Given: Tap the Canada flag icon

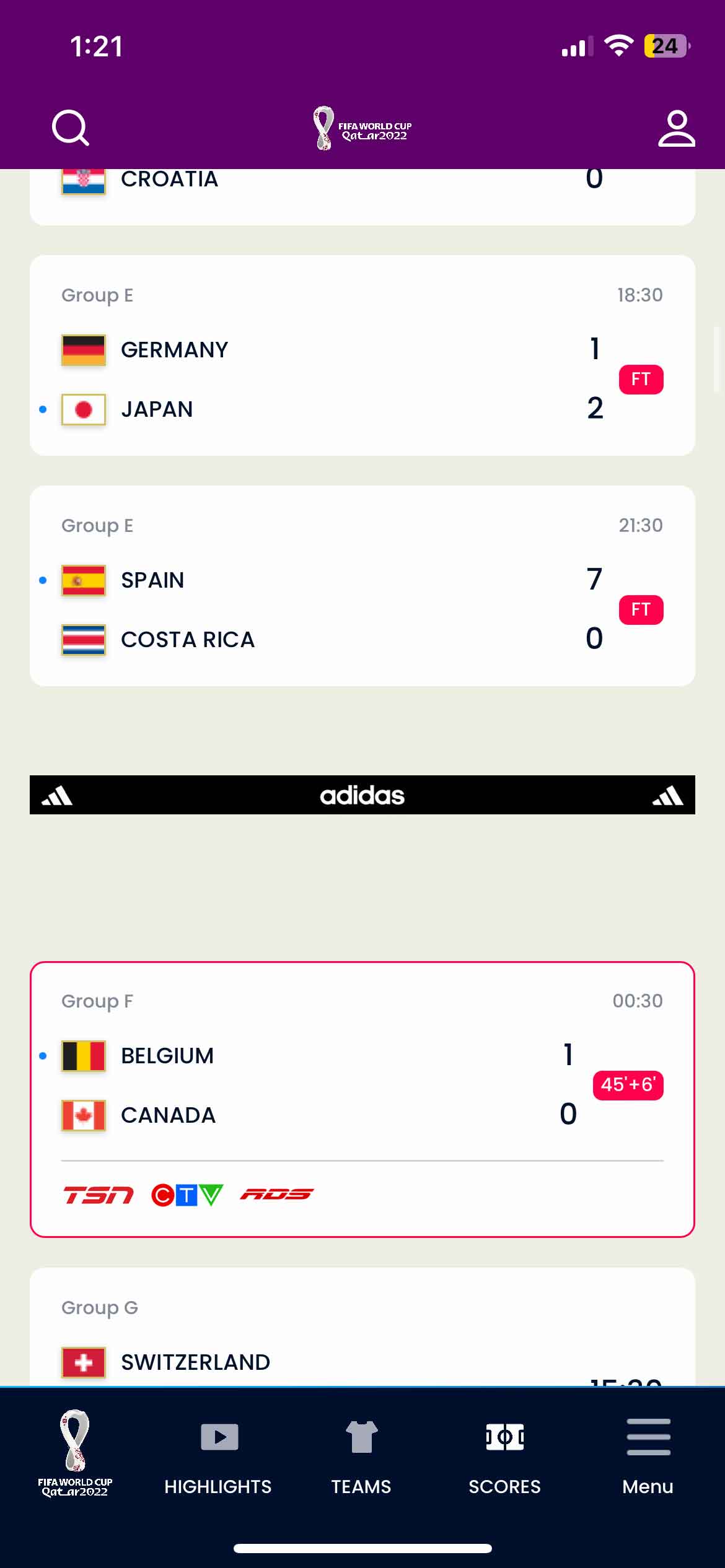Looking at the screenshot, I should 84,1115.
